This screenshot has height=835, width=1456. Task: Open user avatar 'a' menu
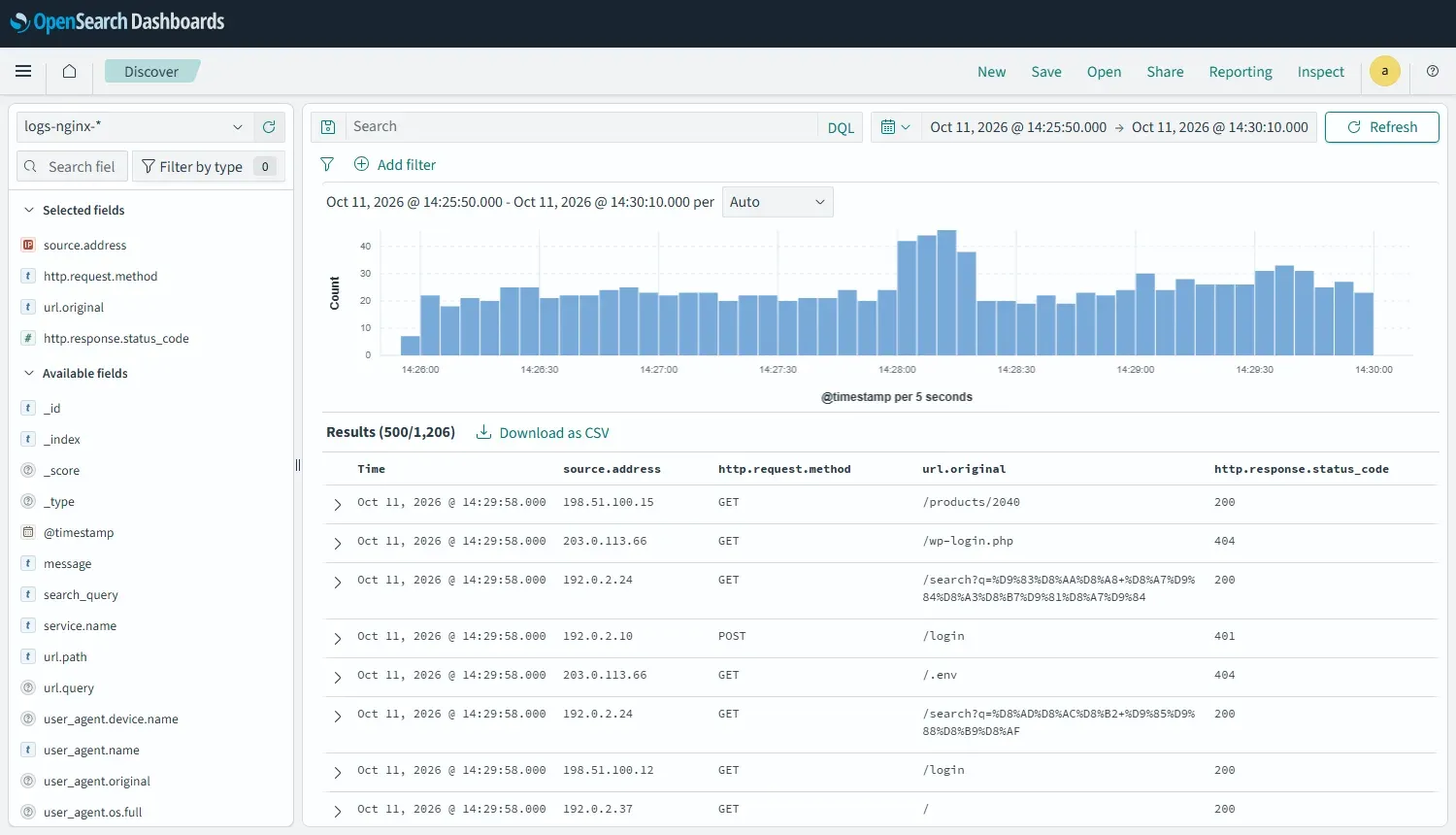(1385, 71)
